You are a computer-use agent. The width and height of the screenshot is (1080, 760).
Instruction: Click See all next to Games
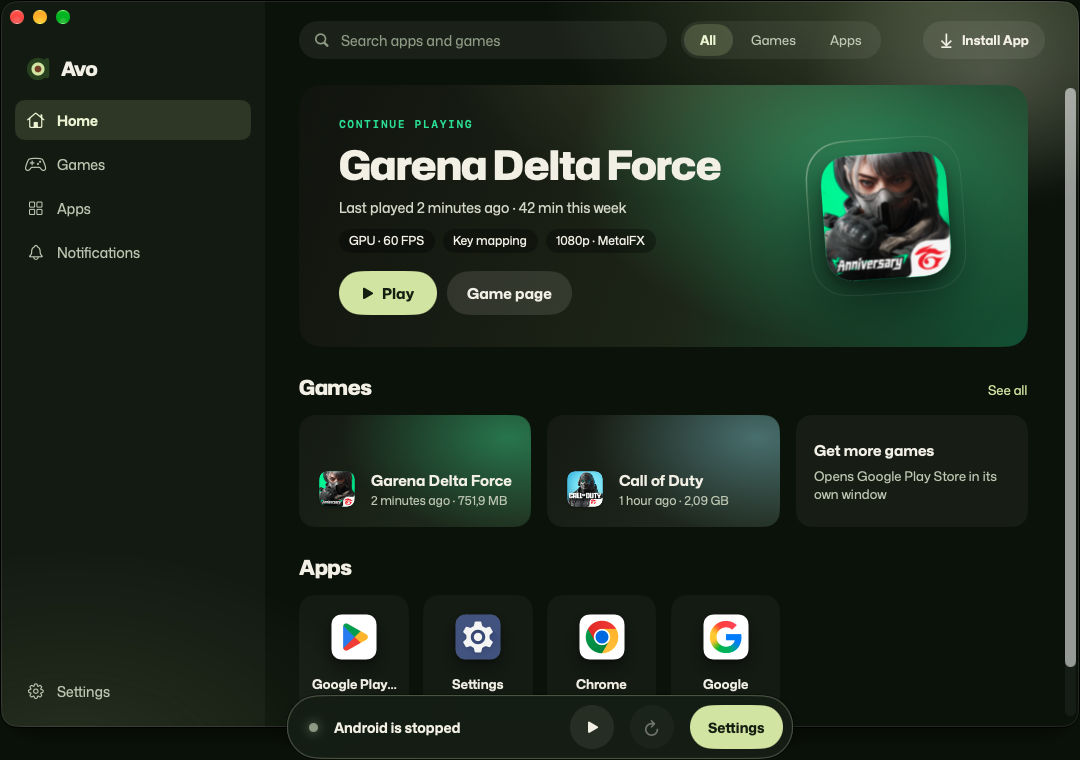point(1007,391)
